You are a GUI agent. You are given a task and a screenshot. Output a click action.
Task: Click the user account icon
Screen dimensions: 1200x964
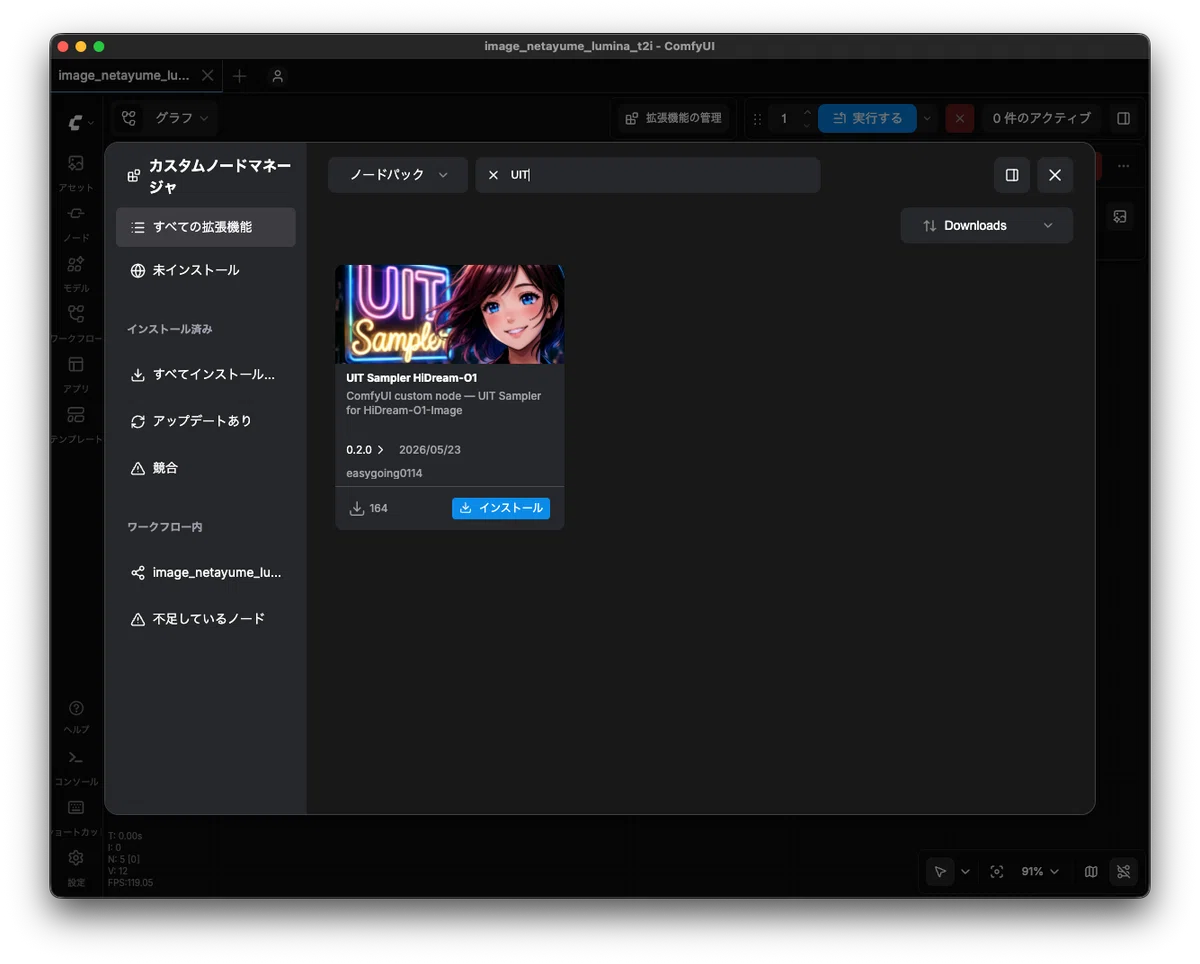tap(278, 76)
